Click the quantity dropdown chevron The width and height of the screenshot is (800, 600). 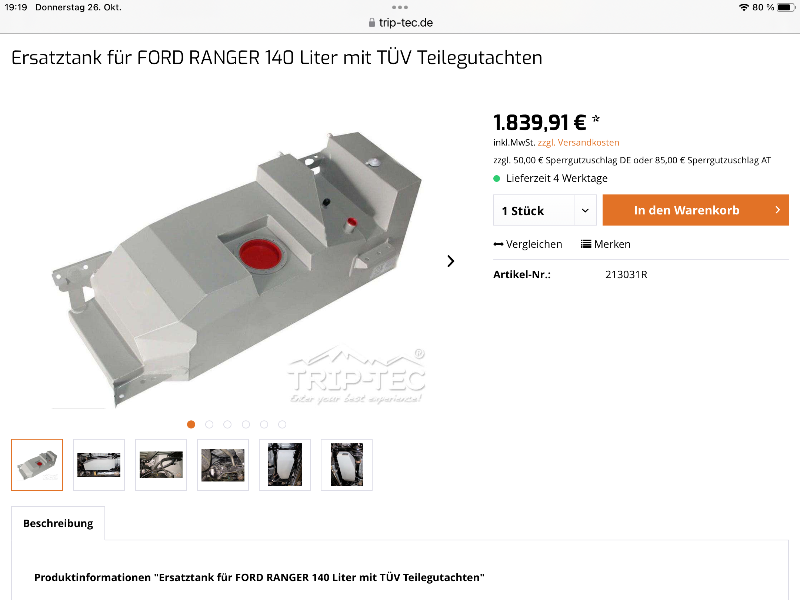pos(585,210)
